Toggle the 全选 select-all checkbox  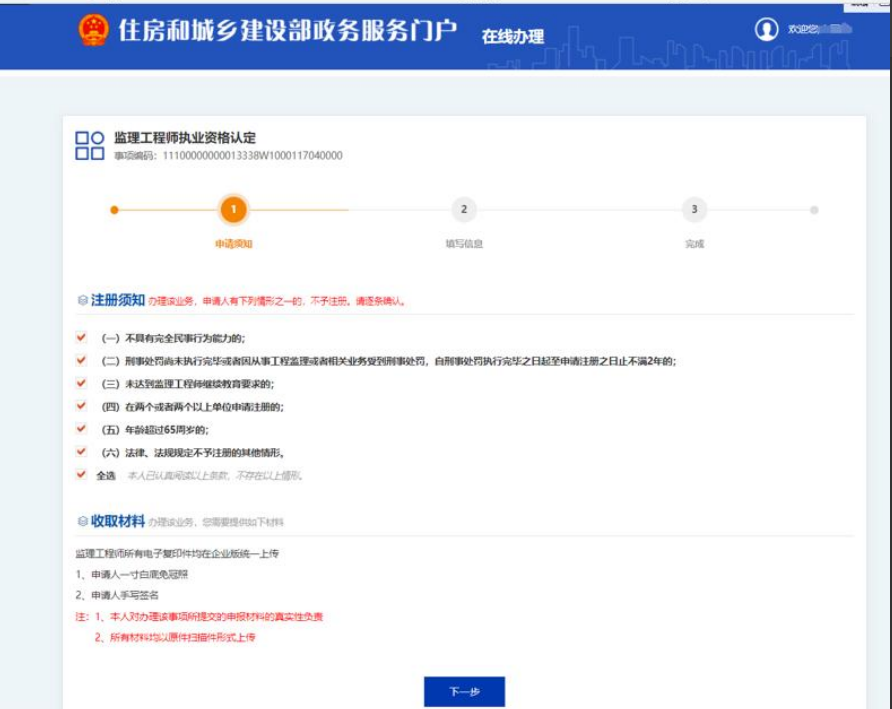[82, 475]
